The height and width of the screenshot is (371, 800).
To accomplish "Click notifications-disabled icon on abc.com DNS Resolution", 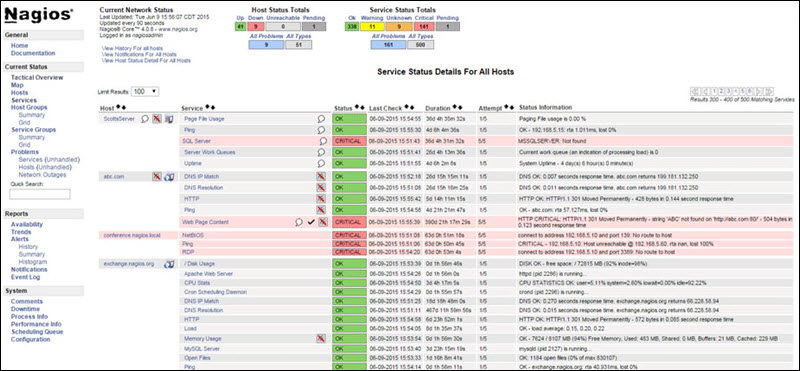I will tap(321, 187).
